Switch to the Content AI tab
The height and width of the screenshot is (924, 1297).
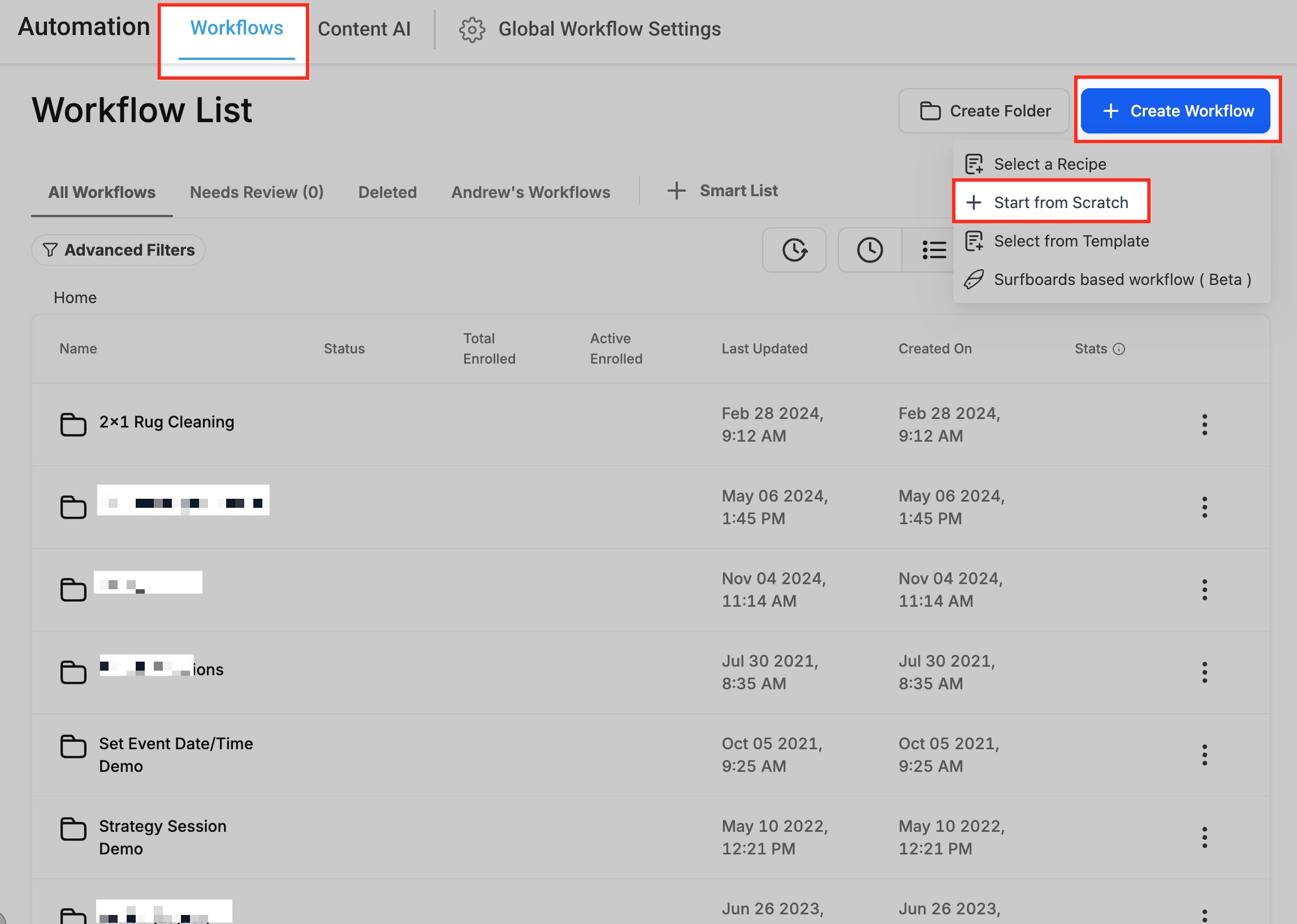364,29
